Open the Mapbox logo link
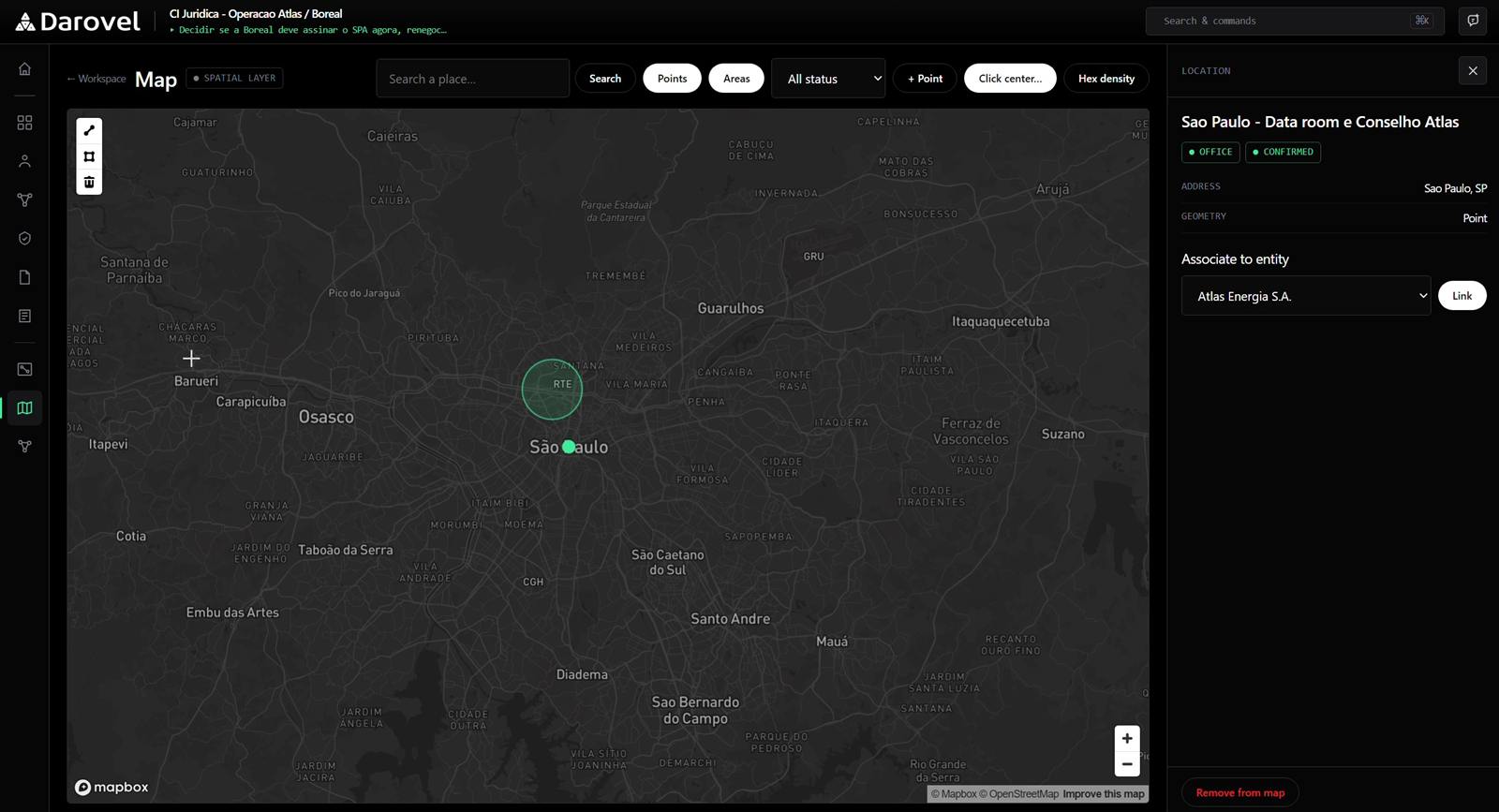 111,787
